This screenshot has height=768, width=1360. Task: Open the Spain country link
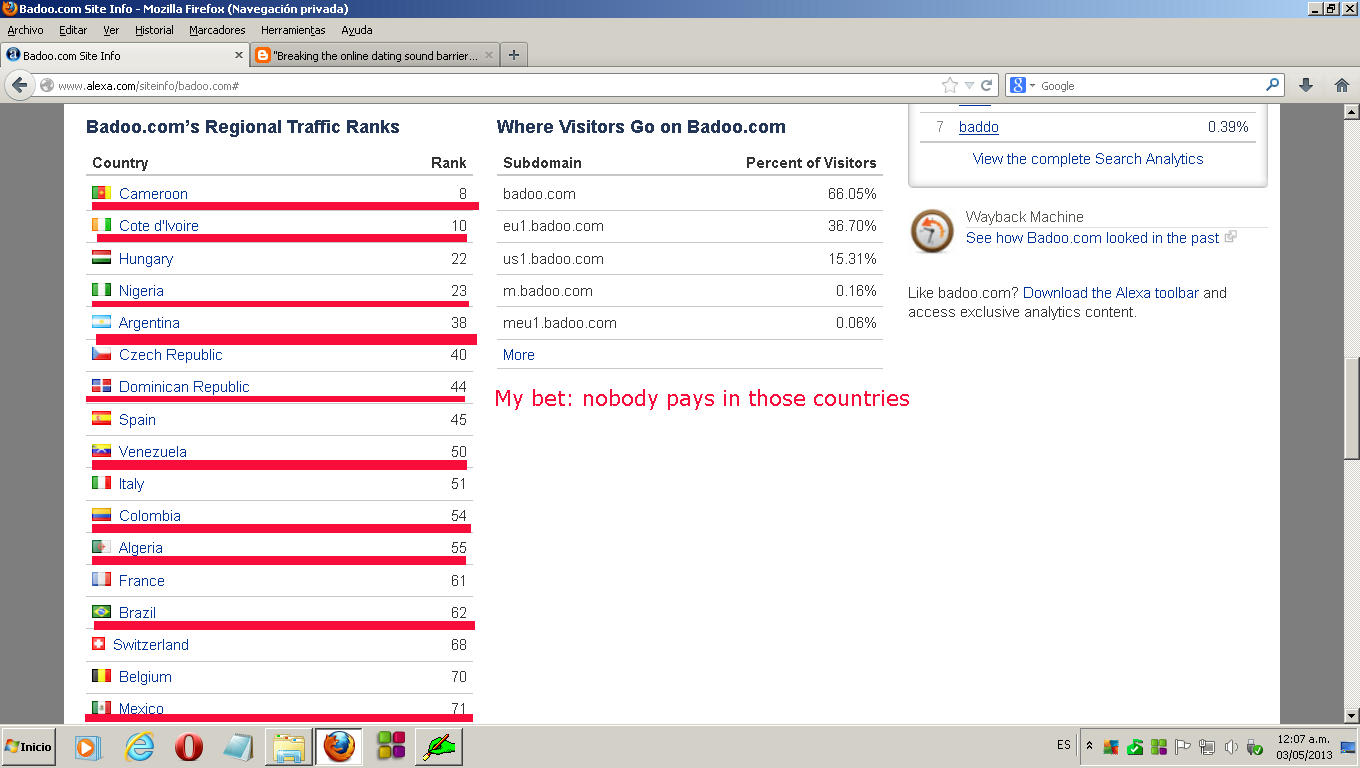(x=137, y=420)
